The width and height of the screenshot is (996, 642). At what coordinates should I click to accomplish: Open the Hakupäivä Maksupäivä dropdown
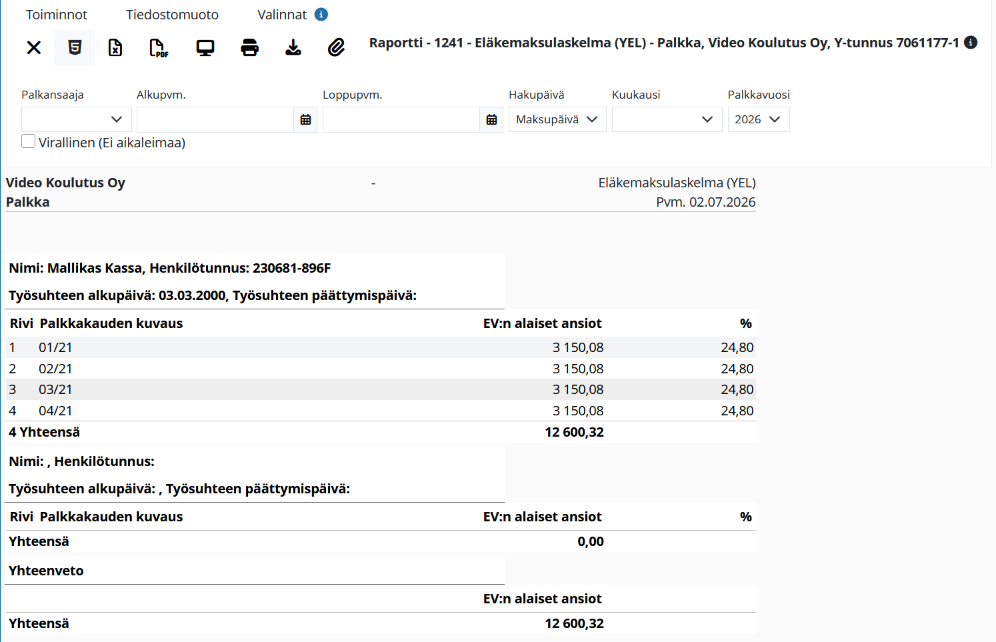[x=557, y=119]
